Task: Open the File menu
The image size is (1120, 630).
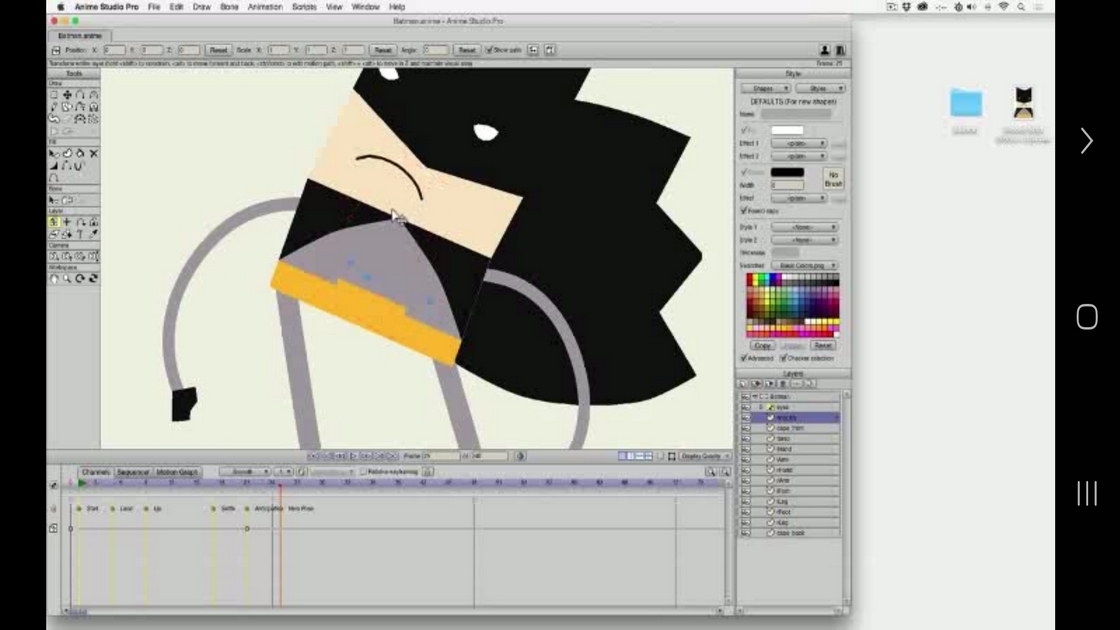Action: pos(154,6)
